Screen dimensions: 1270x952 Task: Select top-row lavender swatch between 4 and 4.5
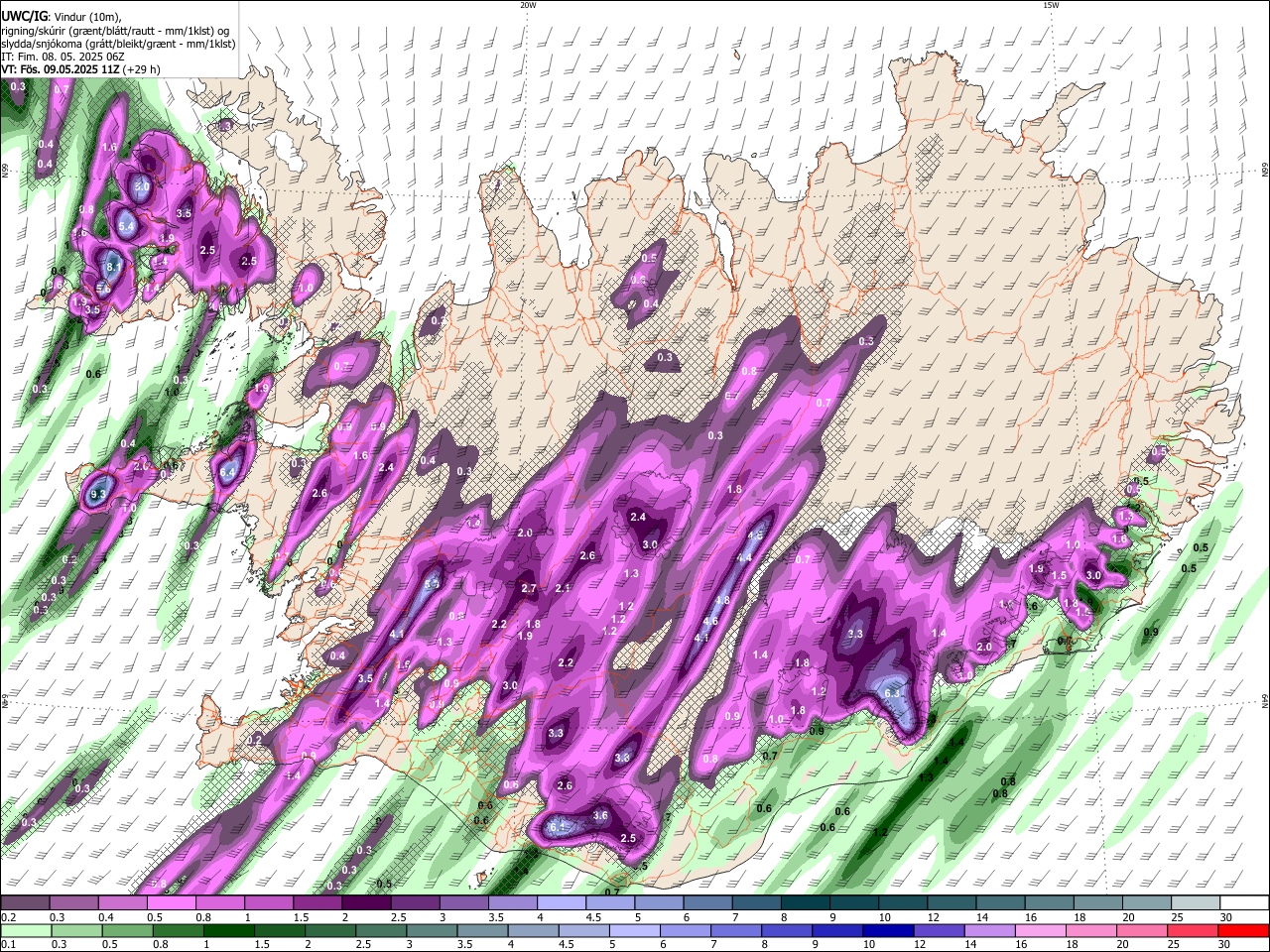pyautogui.click(x=561, y=903)
